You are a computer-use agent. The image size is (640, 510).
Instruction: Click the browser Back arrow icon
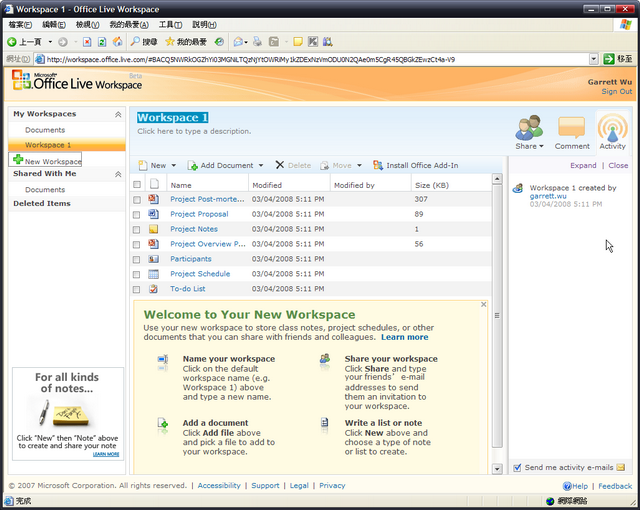[12, 42]
